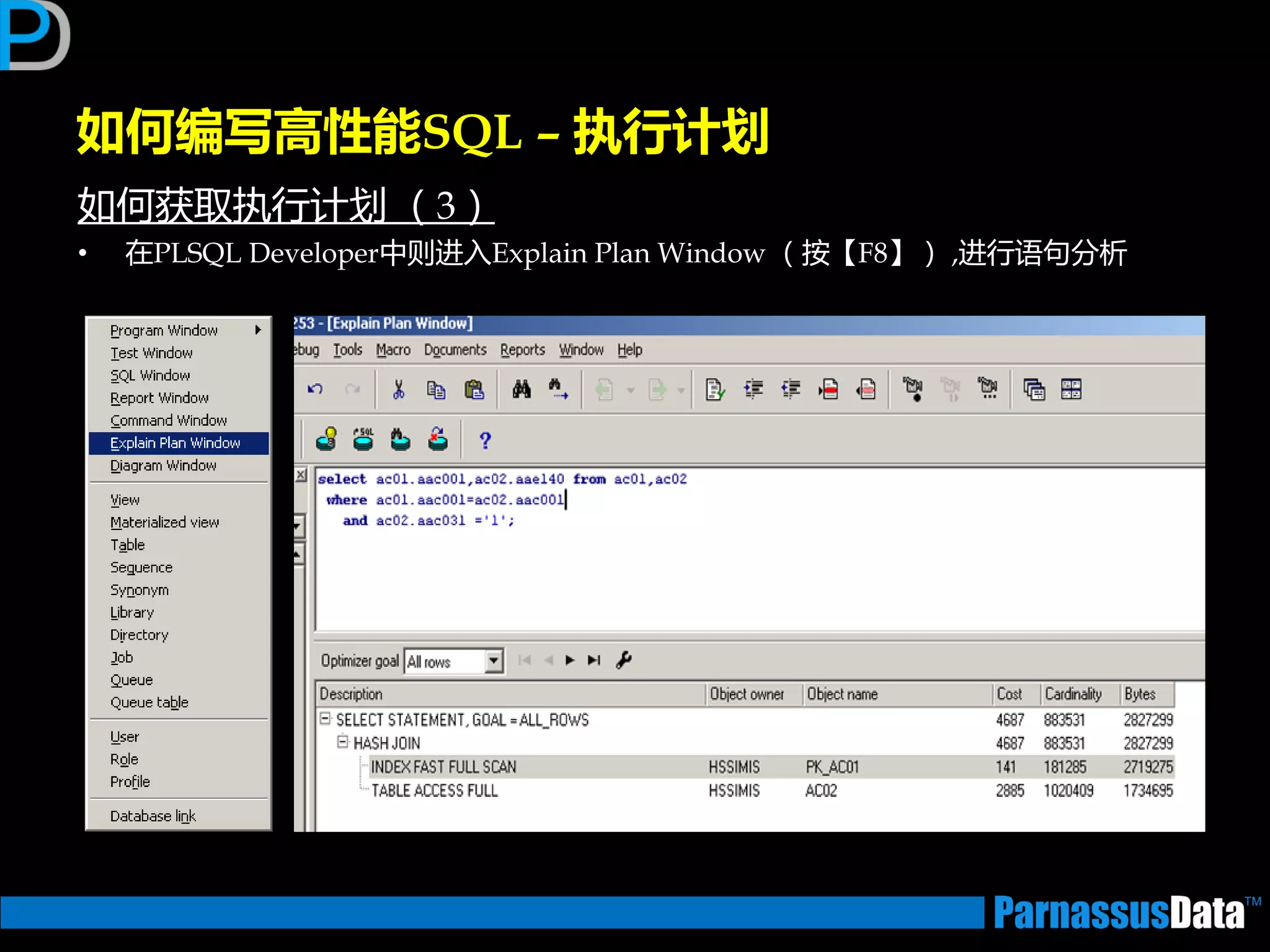The height and width of the screenshot is (952, 1270).
Task: Open the Reports menu
Action: [523, 350]
